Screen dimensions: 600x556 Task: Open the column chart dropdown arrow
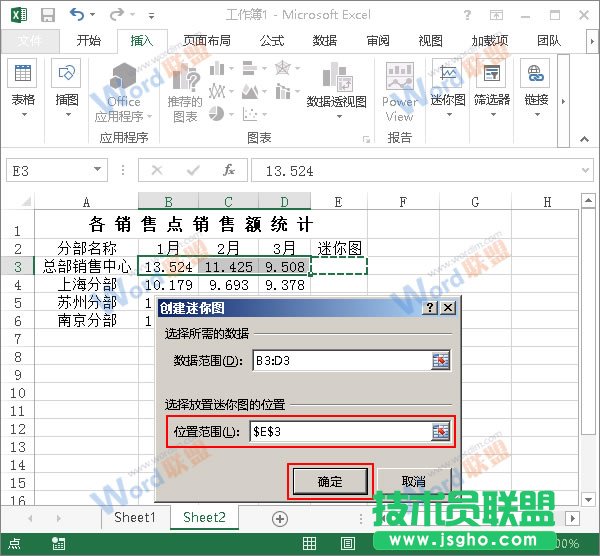(x=231, y=69)
